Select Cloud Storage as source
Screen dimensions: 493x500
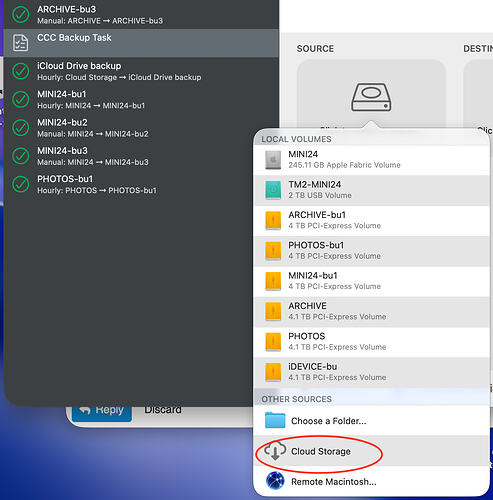(x=371, y=451)
